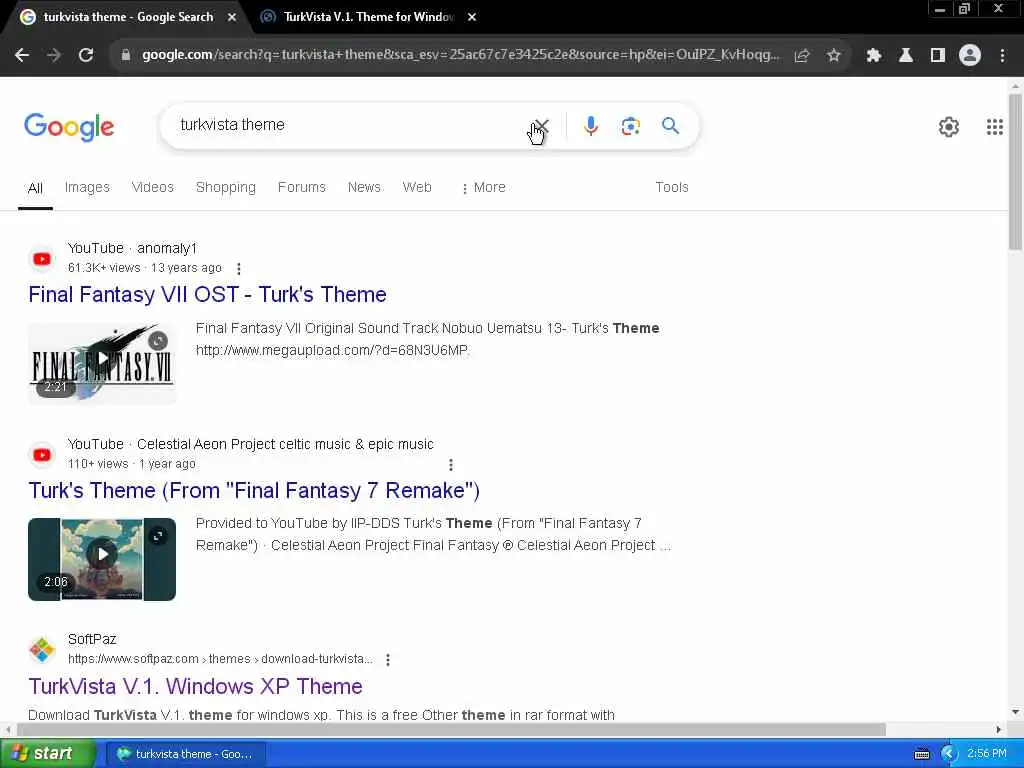The width and height of the screenshot is (1024, 768).
Task: Open the Windows XP Start menu
Action: tap(46, 754)
